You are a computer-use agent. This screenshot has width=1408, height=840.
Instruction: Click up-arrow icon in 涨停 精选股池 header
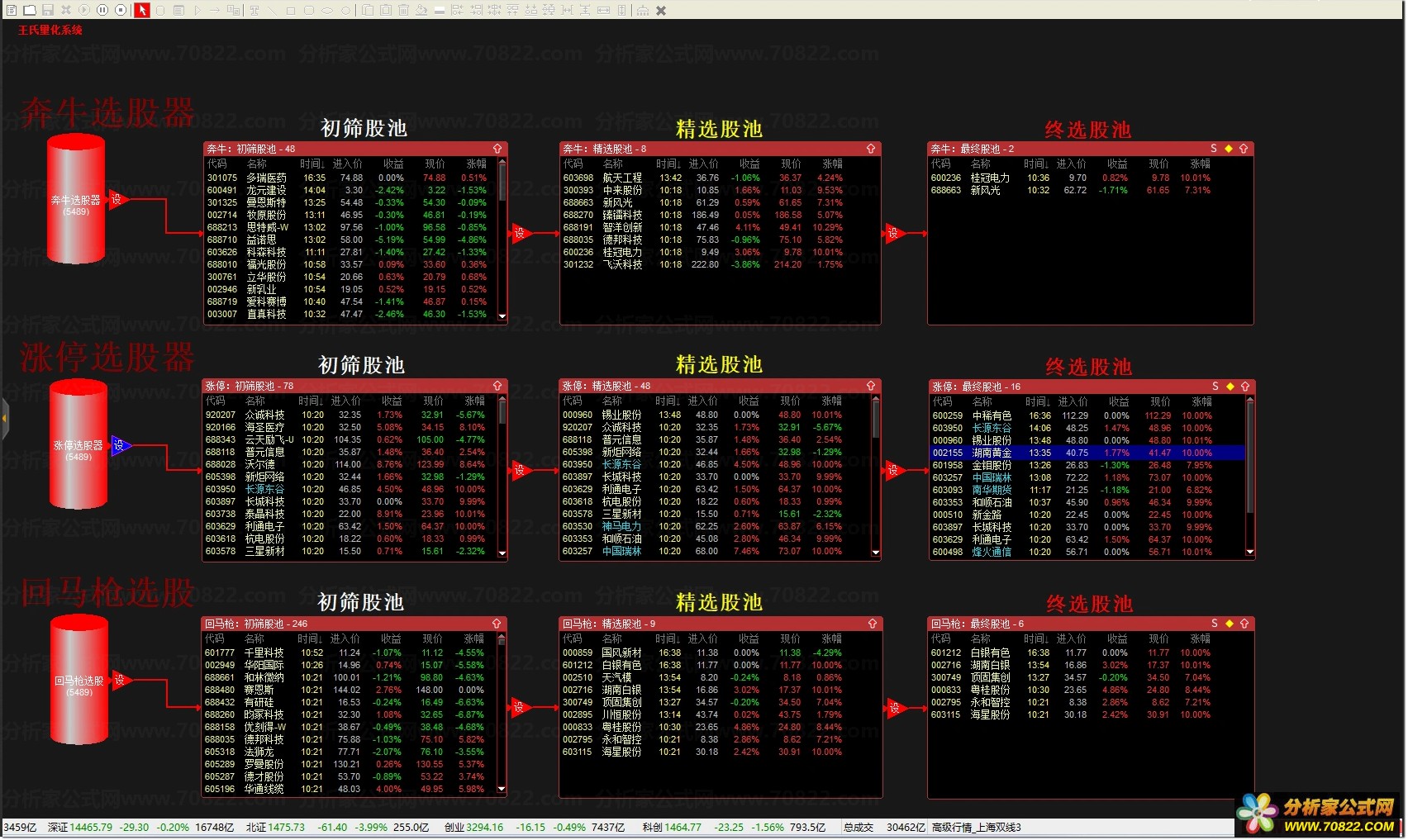tap(871, 386)
